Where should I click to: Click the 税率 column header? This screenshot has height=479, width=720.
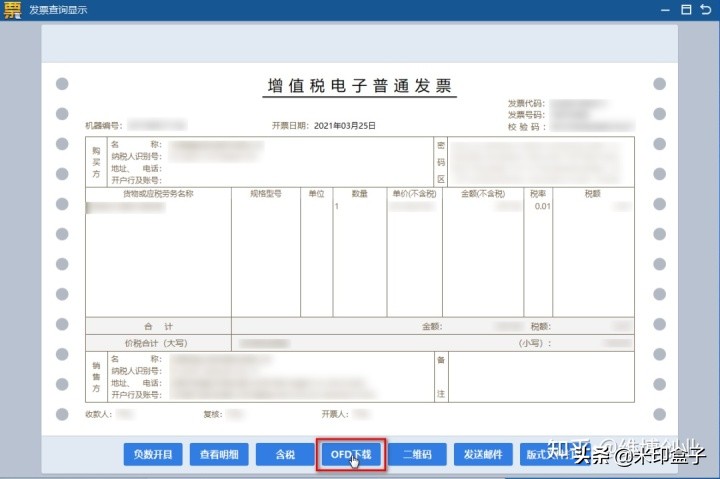click(538, 193)
